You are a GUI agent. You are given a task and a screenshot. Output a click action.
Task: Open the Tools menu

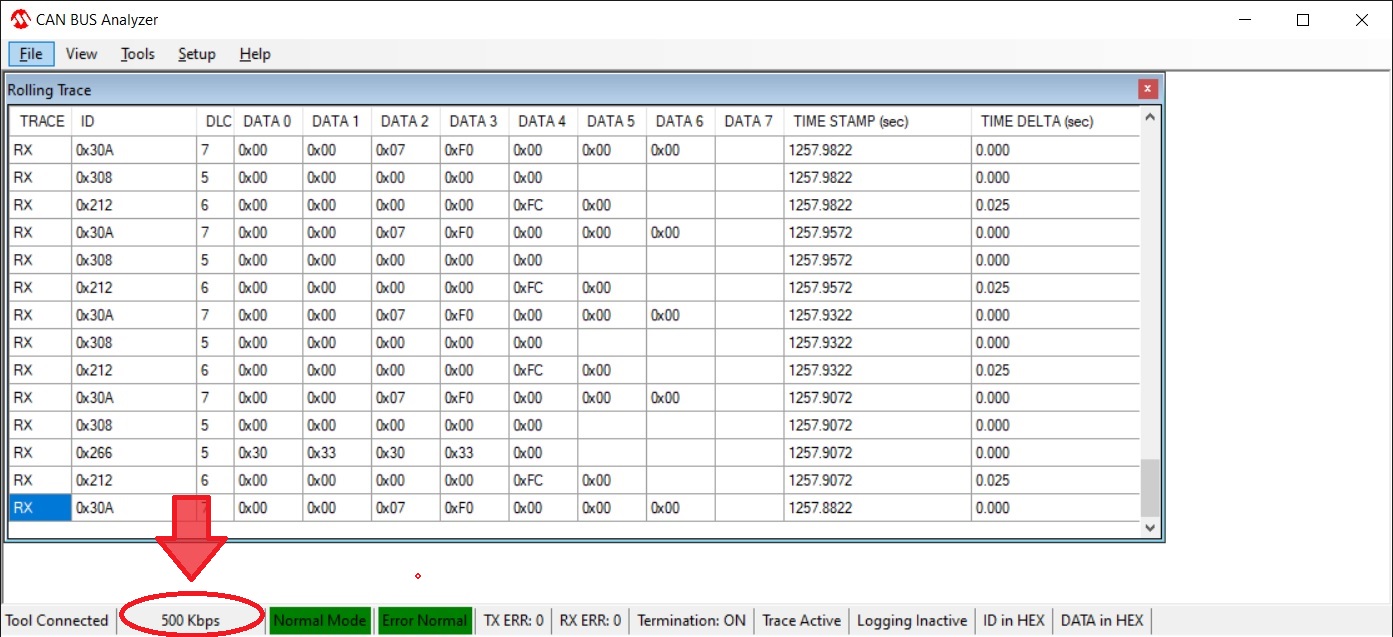click(x=138, y=54)
